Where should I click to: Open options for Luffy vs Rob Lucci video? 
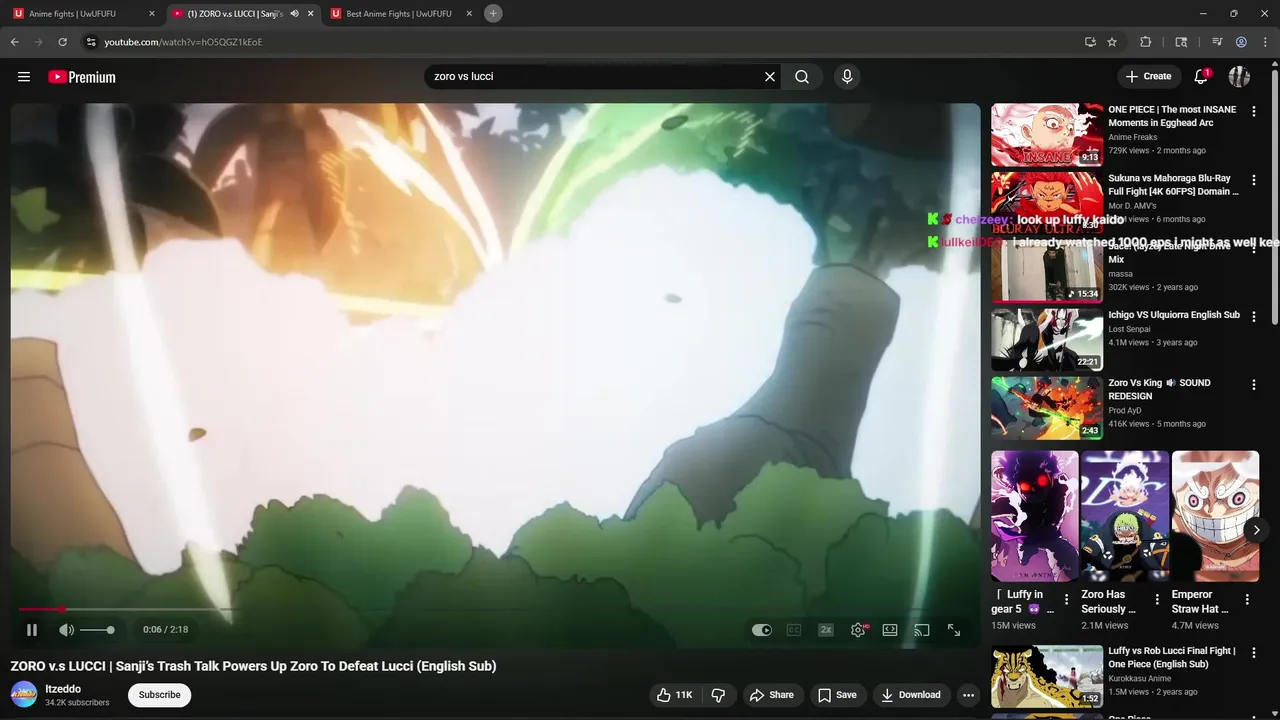pos(1254,653)
